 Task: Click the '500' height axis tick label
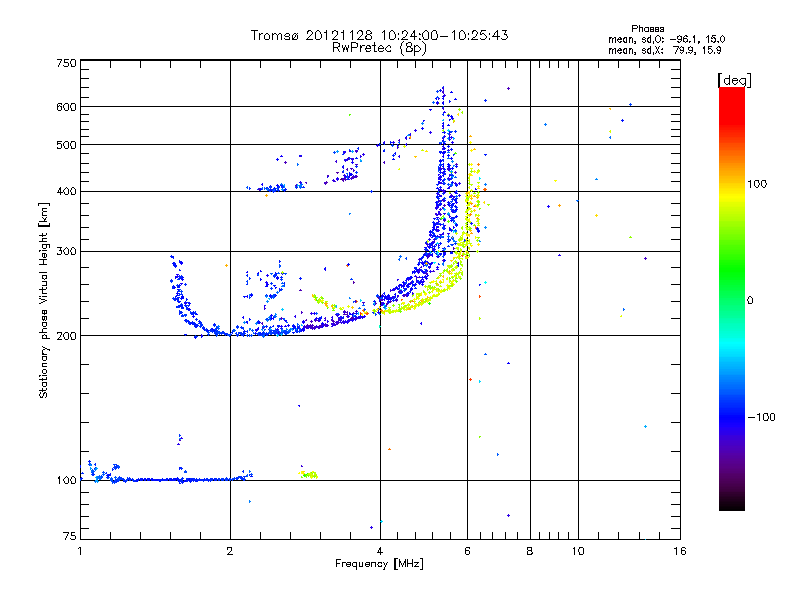pyautogui.click(x=67, y=145)
